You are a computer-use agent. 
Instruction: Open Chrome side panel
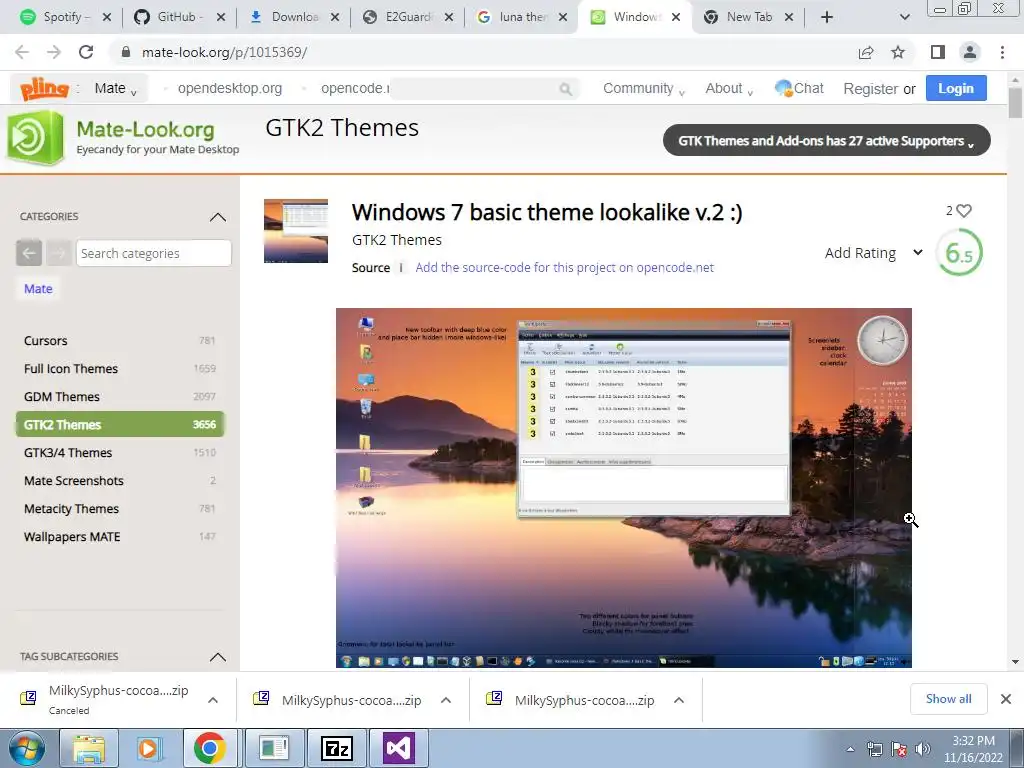[x=937, y=52]
